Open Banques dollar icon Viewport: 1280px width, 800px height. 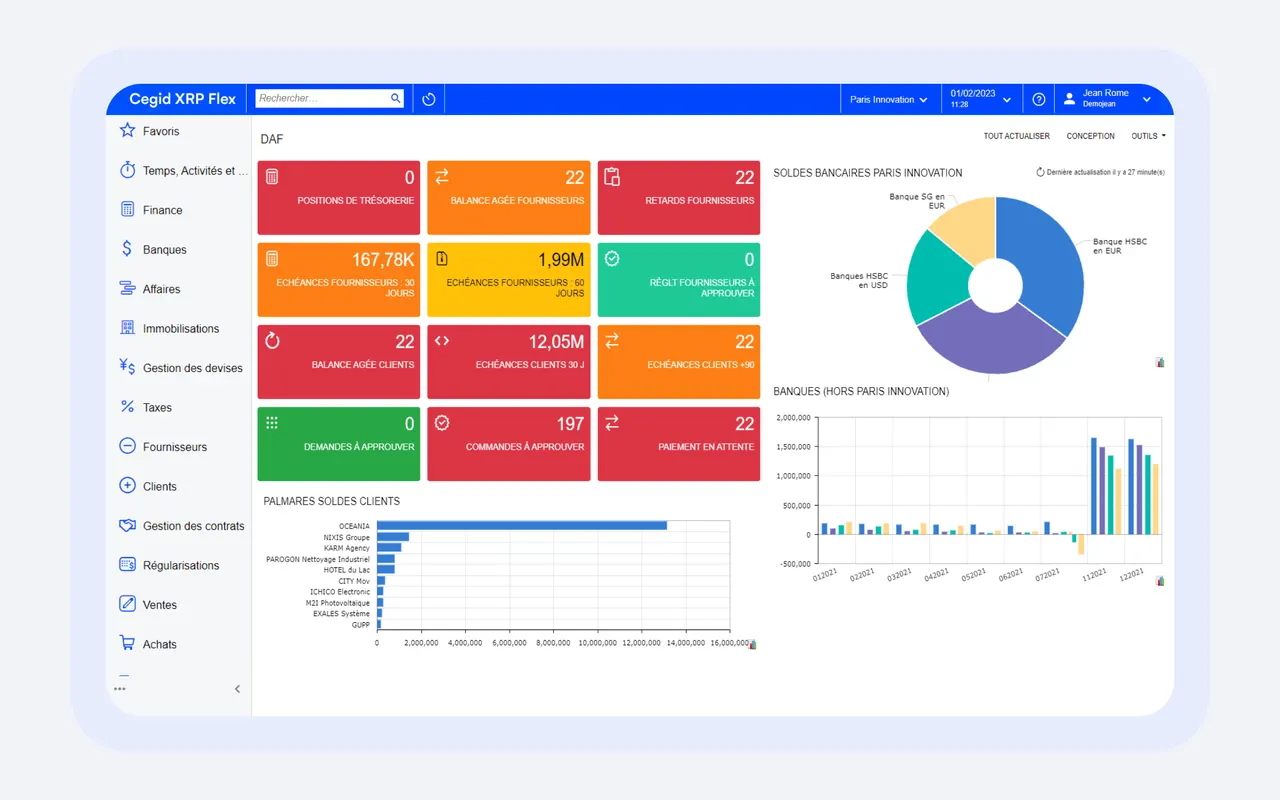[x=127, y=249]
